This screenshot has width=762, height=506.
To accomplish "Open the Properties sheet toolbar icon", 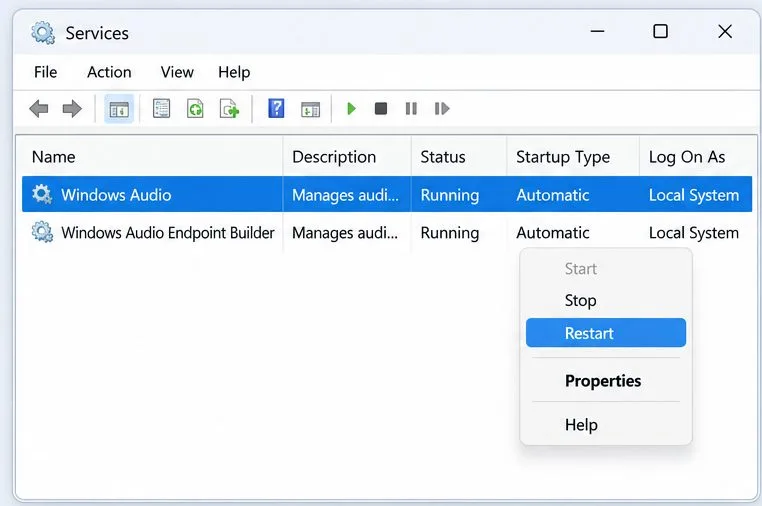I will tap(161, 108).
